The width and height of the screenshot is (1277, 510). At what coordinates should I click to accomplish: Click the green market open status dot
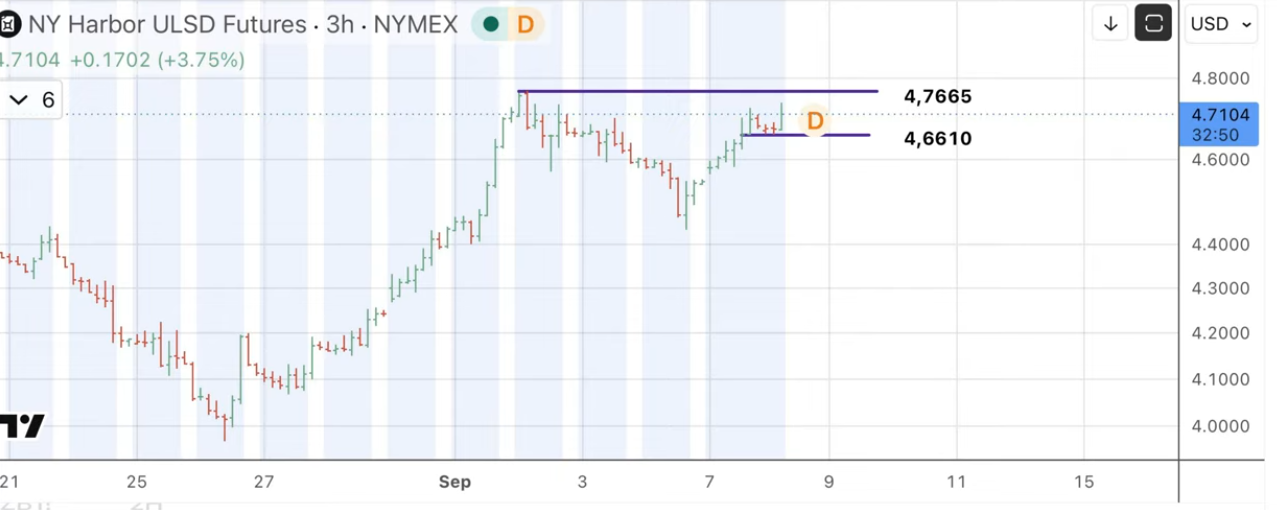[x=490, y=24]
